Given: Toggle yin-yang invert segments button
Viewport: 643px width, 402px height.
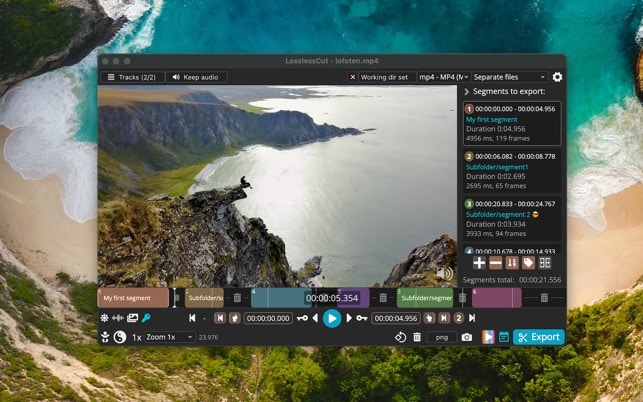Looking at the screenshot, I should point(119,337).
